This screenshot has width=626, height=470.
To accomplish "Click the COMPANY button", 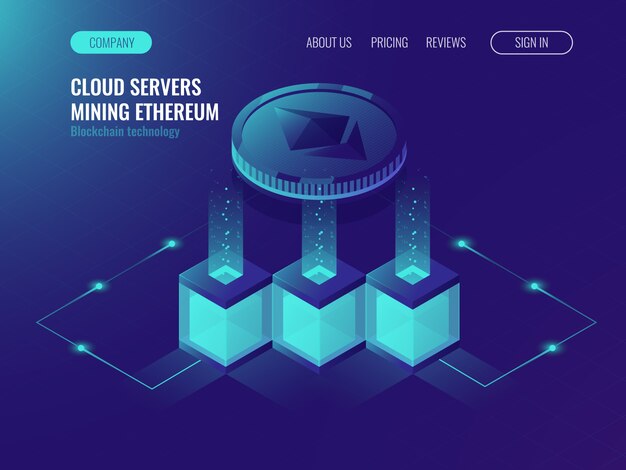I will click(x=111, y=42).
